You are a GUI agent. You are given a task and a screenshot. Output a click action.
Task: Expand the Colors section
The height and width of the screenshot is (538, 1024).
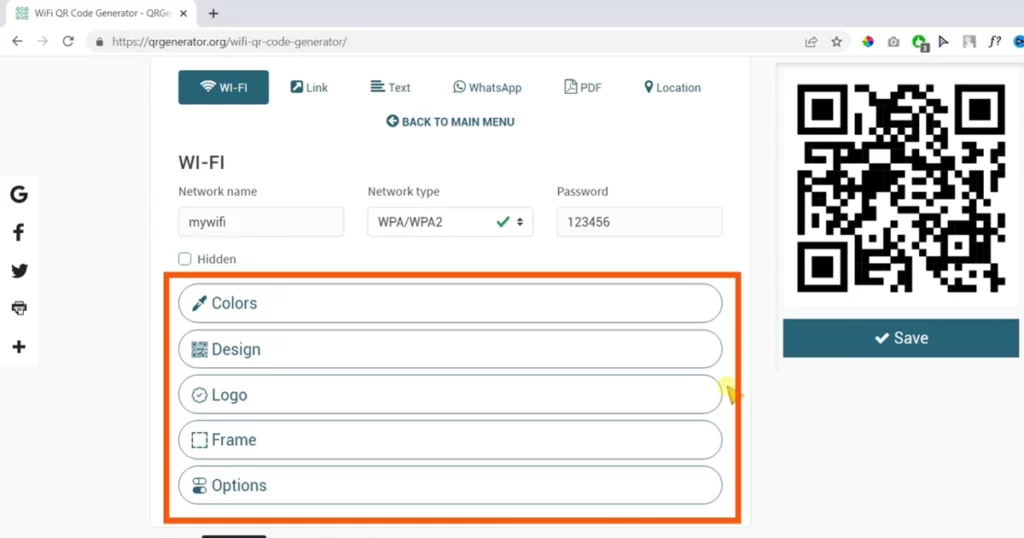point(450,303)
